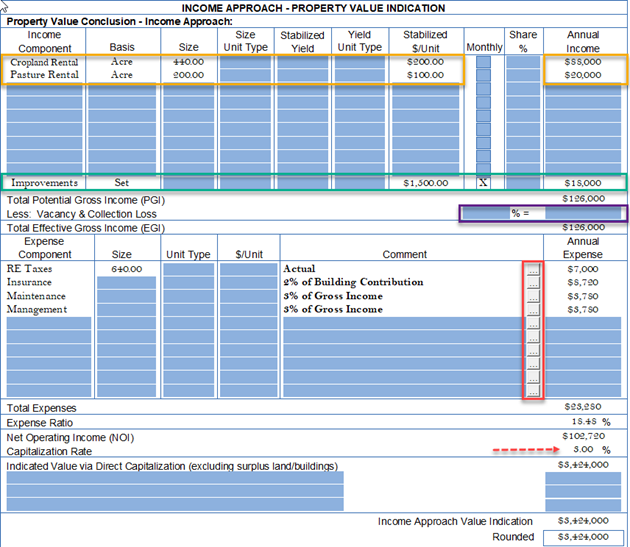Click ellipsis button beside RE Taxes comment
630x547 pixels.
[533, 269]
